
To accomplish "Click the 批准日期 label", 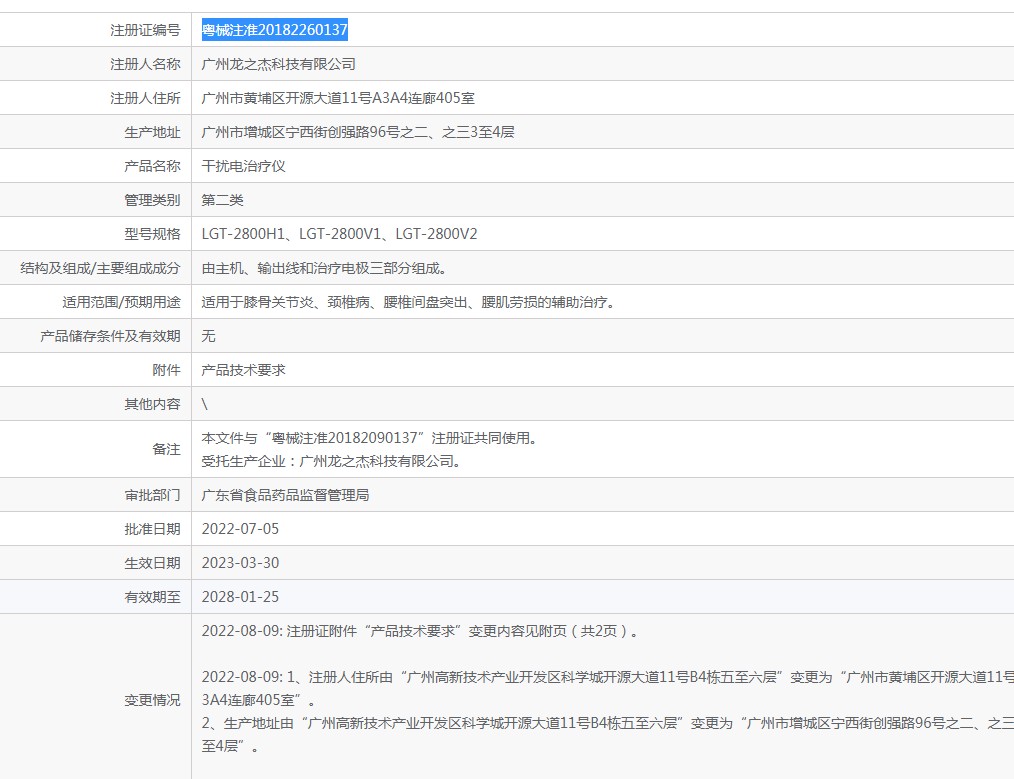I will coord(153,529).
